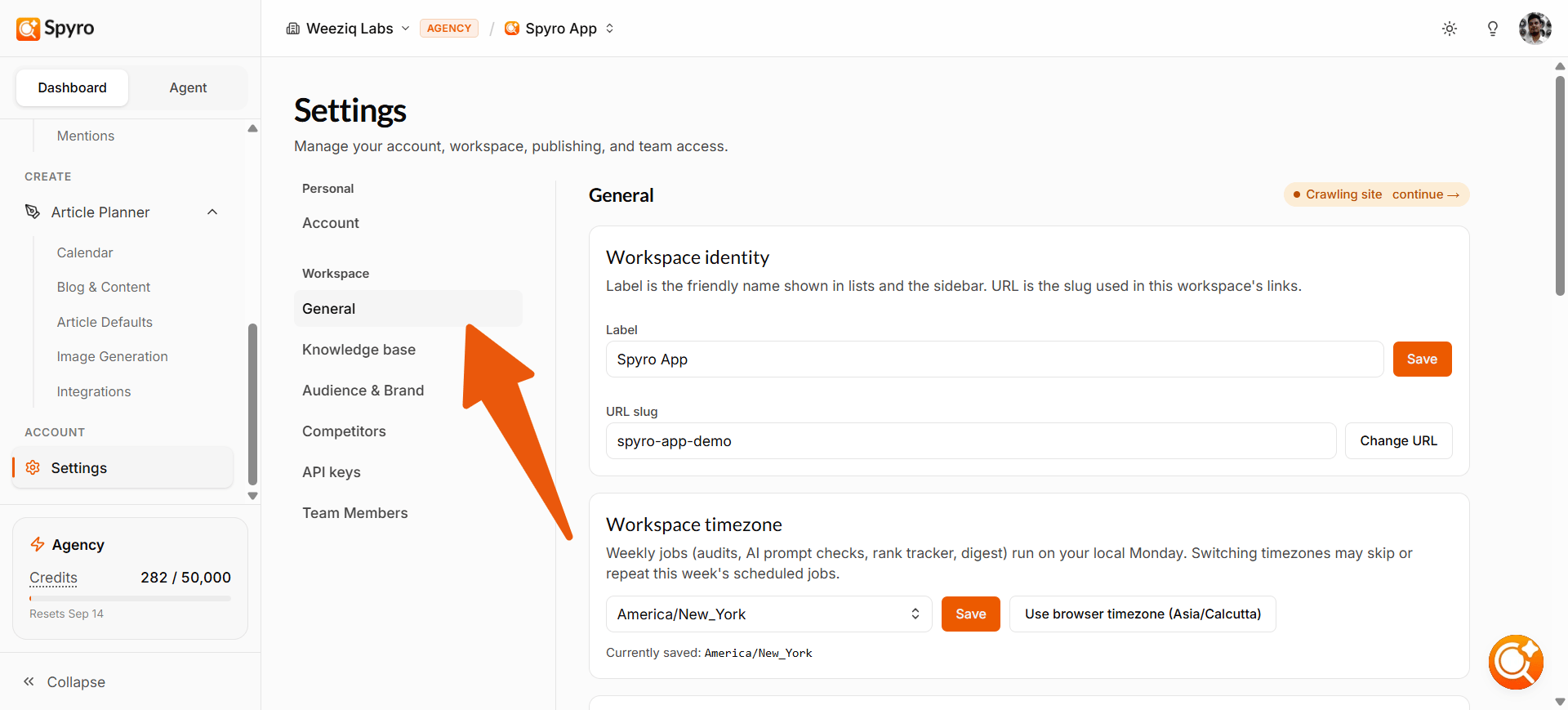The width and height of the screenshot is (1568, 710).
Task: Open Blog & Content page
Action: coord(104,287)
